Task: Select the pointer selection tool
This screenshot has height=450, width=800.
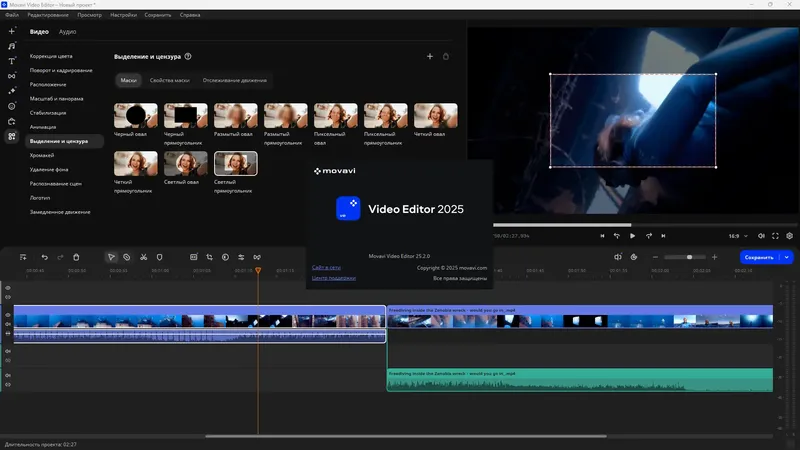Action: click(x=111, y=257)
